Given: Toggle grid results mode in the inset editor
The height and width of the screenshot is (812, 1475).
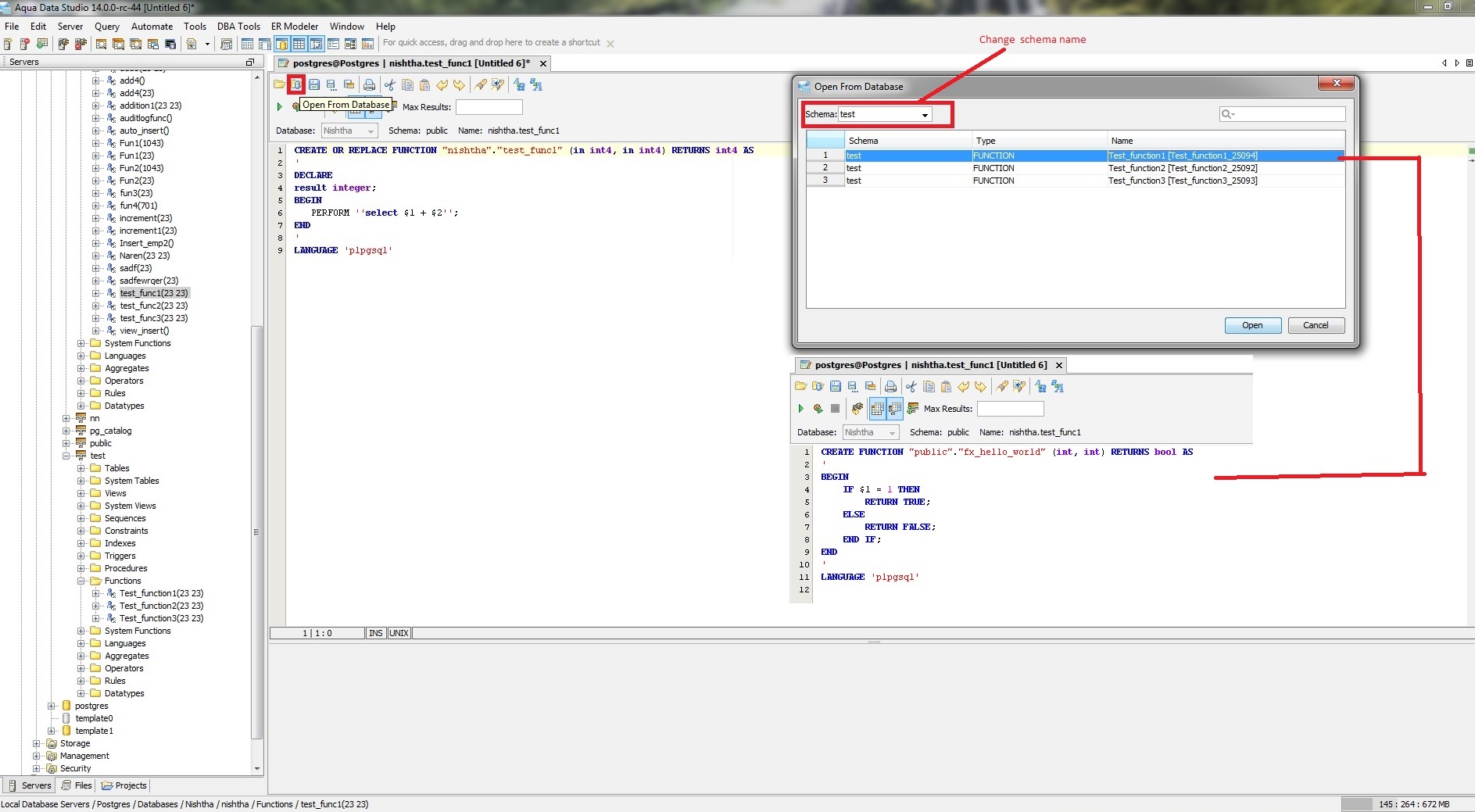Looking at the screenshot, I should coord(878,408).
